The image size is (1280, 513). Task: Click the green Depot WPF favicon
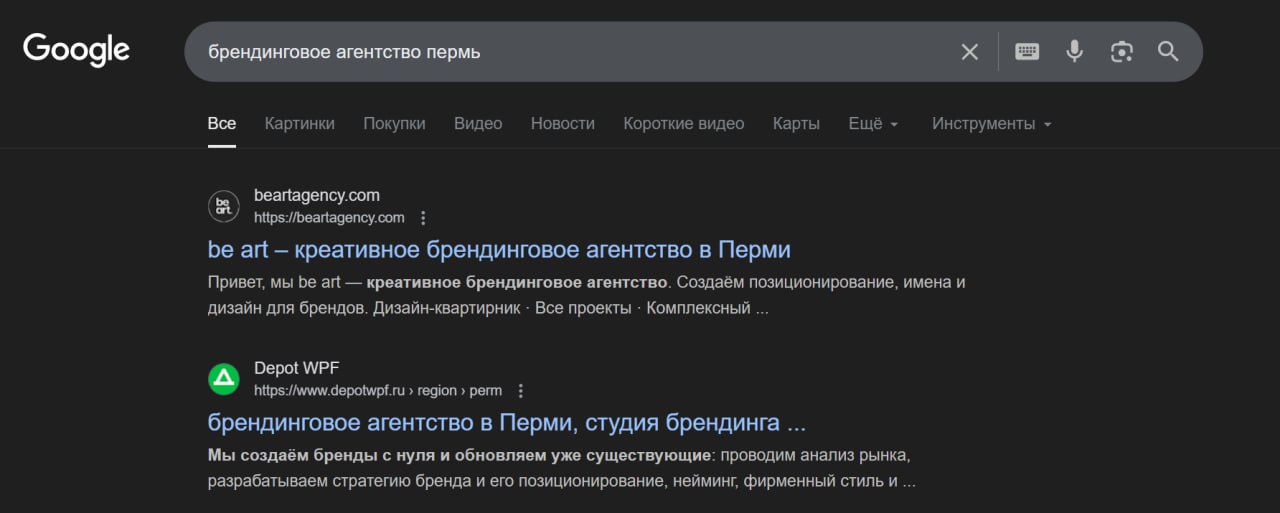pyautogui.click(x=224, y=379)
